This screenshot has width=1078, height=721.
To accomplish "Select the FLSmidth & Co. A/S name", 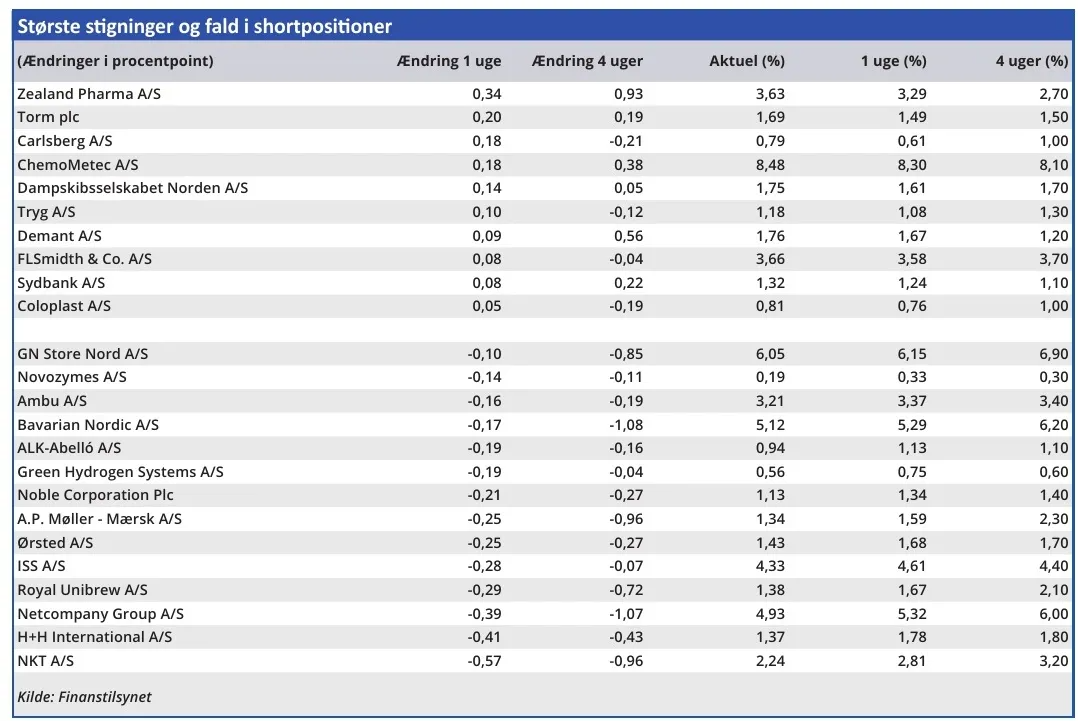I will pos(84,259).
